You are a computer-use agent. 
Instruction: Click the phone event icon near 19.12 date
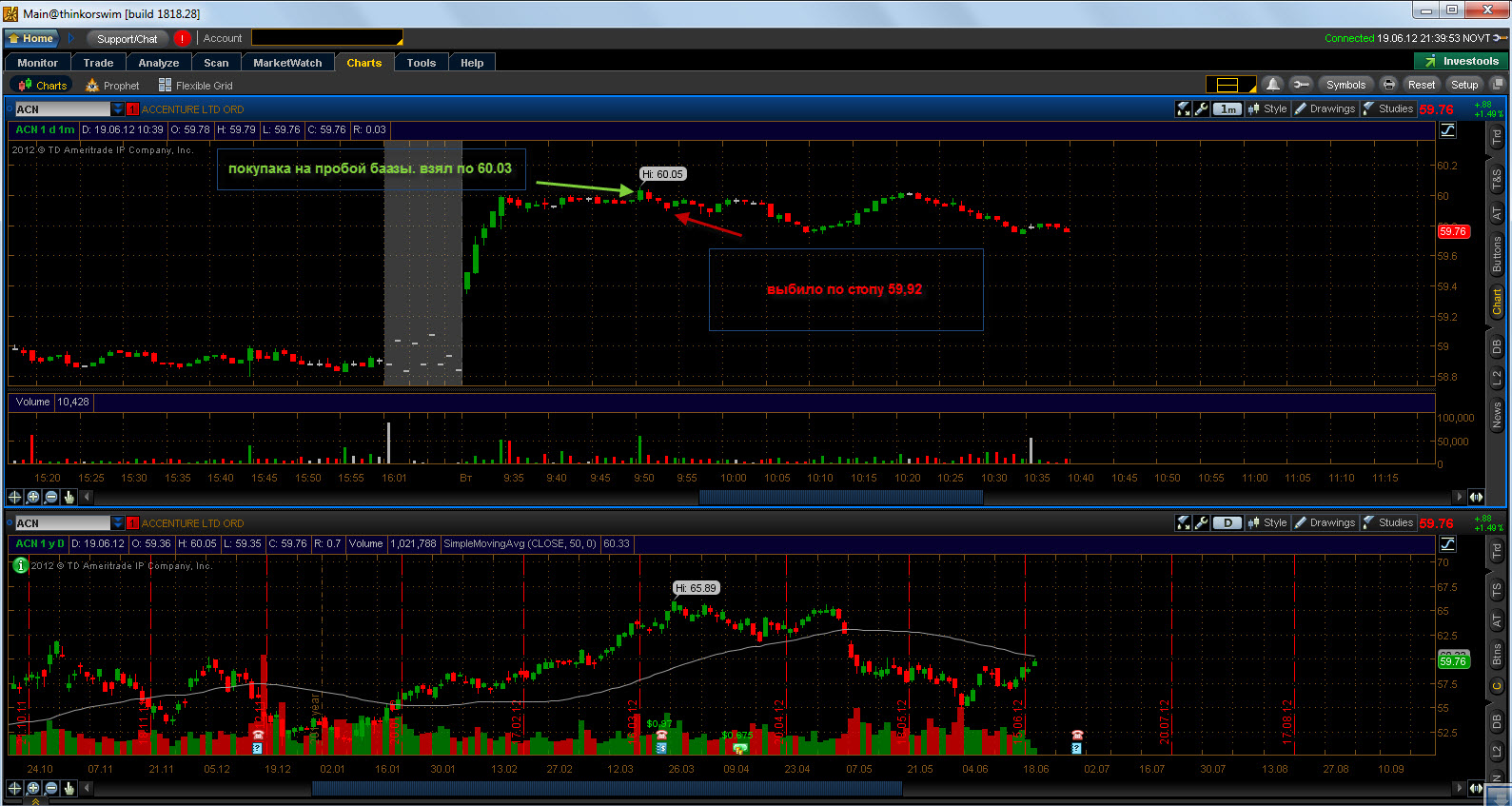click(x=258, y=735)
